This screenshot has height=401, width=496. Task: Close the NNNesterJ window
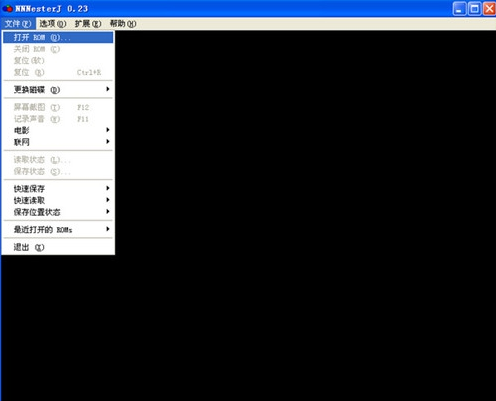click(x=489, y=9)
